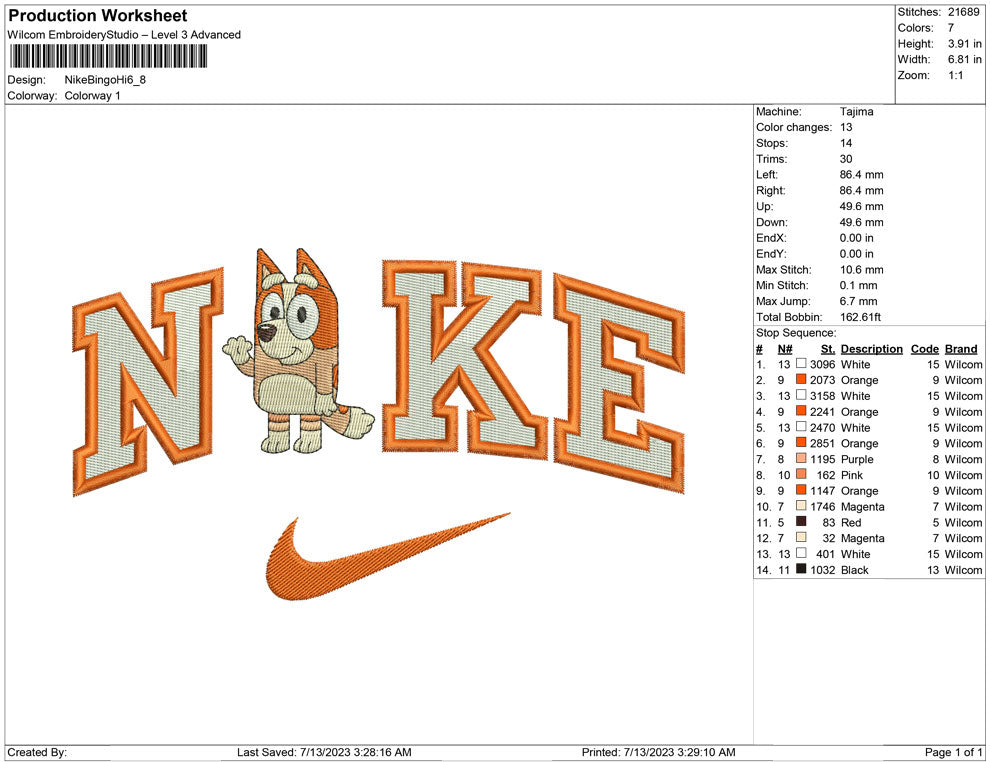Image resolution: width=990 pixels, height=762 pixels.
Task: Click the Machine value 'Tajima'
Action: [x=857, y=112]
